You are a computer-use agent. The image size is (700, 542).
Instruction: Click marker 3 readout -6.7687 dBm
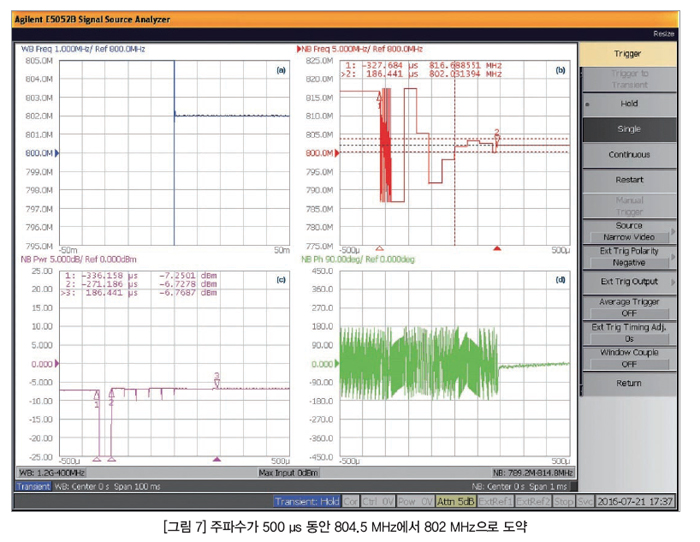[x=188, y=293]
